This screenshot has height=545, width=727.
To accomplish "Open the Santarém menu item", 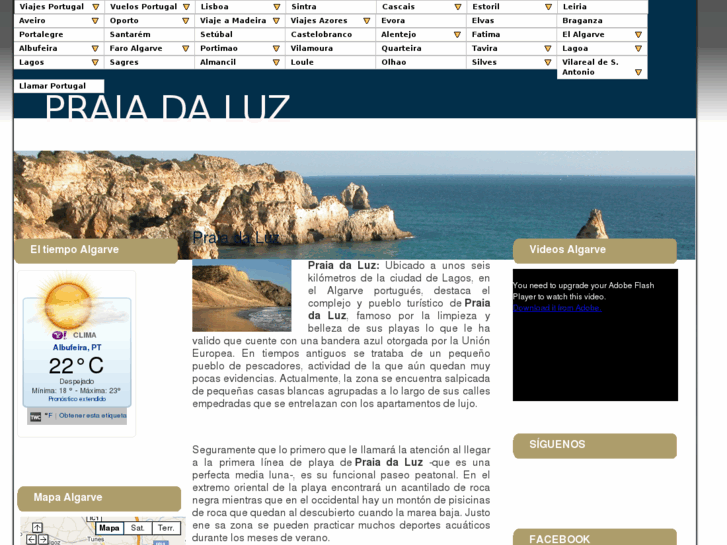I will point(149,34).
